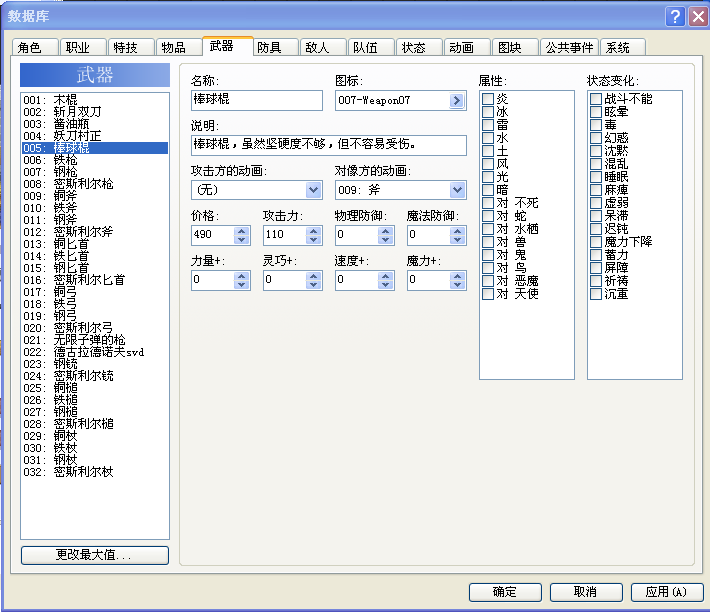Open the 状态 tab
Viewport: 710px width, 612px height.
pyautogui.click(x=419, y=47)
